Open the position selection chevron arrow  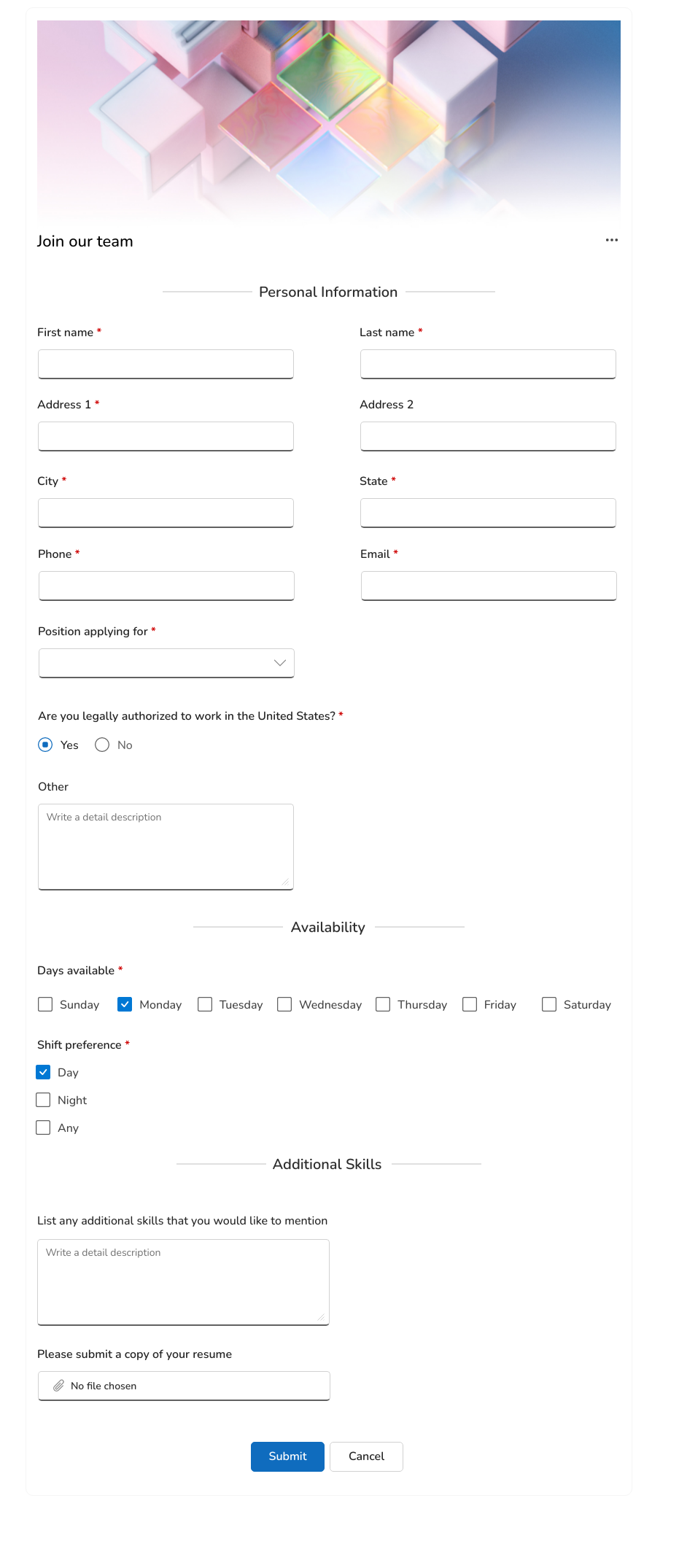(x=279, y=662)
